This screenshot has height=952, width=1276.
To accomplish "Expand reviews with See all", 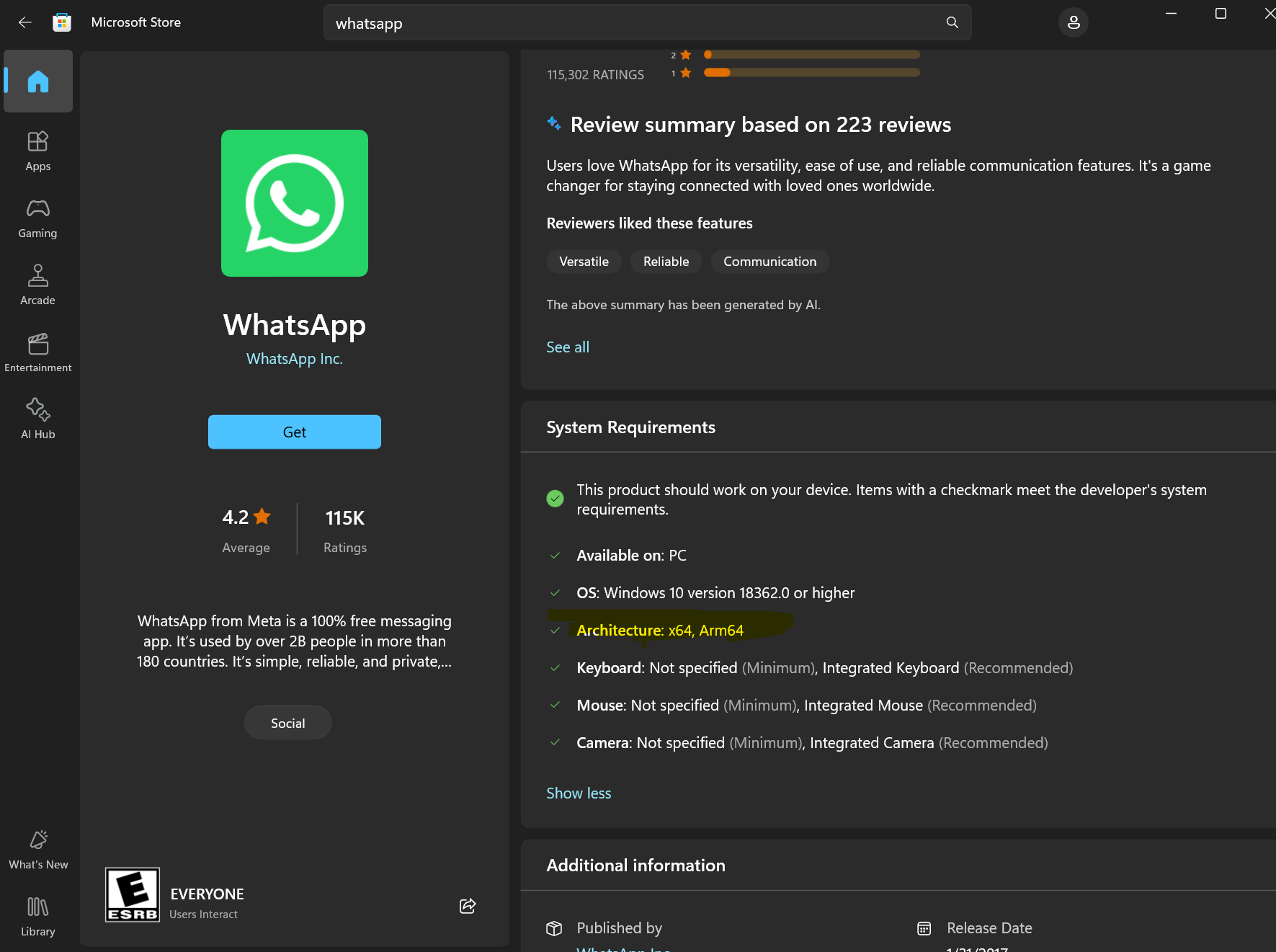I will click(x=567, y=347).
